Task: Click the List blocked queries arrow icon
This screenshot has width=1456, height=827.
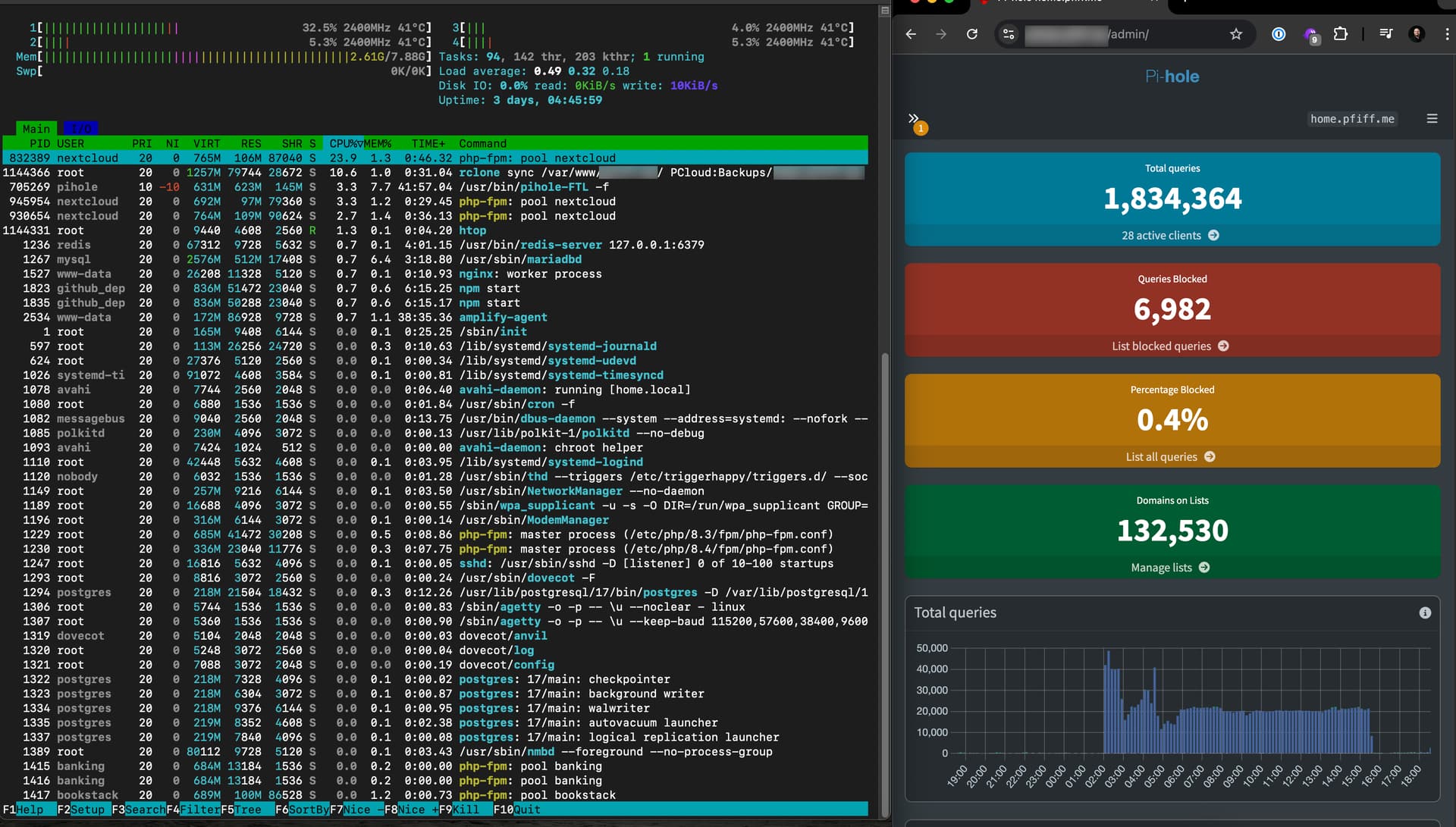Action: (x=1223, y=346)
